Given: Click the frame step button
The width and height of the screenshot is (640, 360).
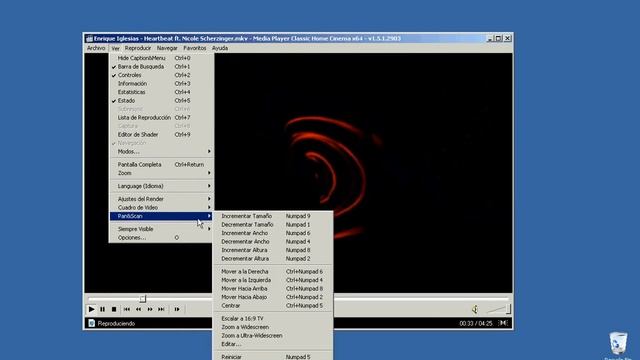Looking at the screenshot, I should tap(177, 309).
